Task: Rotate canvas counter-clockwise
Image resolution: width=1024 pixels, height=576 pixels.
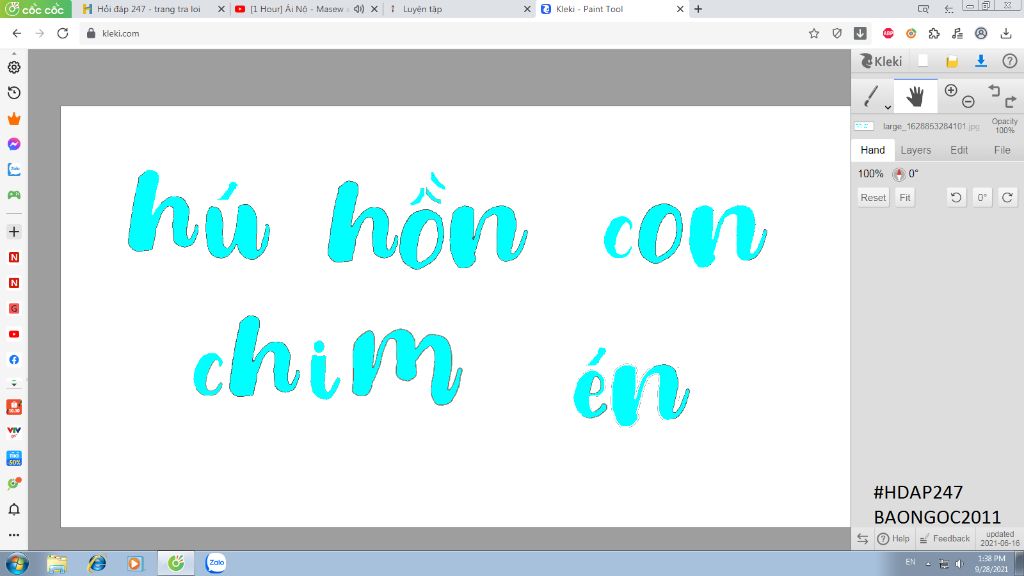Action: 956,198
